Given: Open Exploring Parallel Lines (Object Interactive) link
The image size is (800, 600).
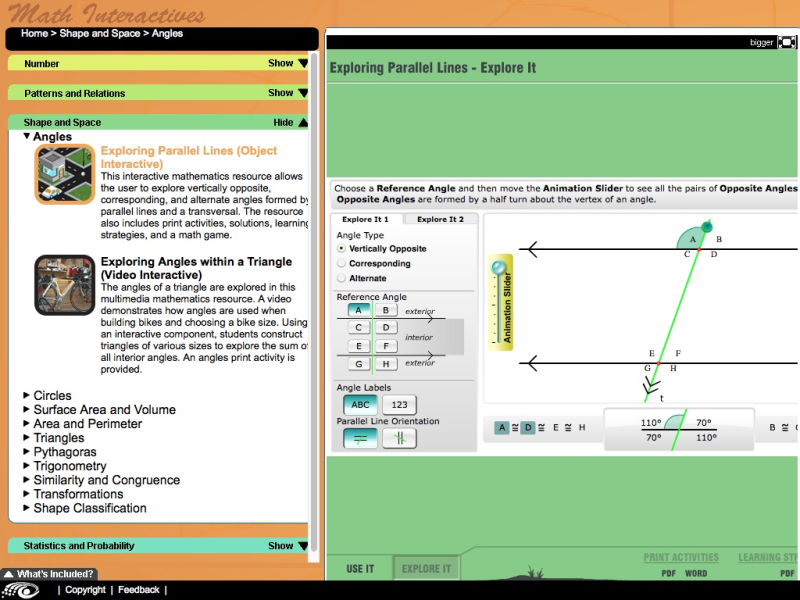Looking at the screenshot, I should click(x=189, y=157).
